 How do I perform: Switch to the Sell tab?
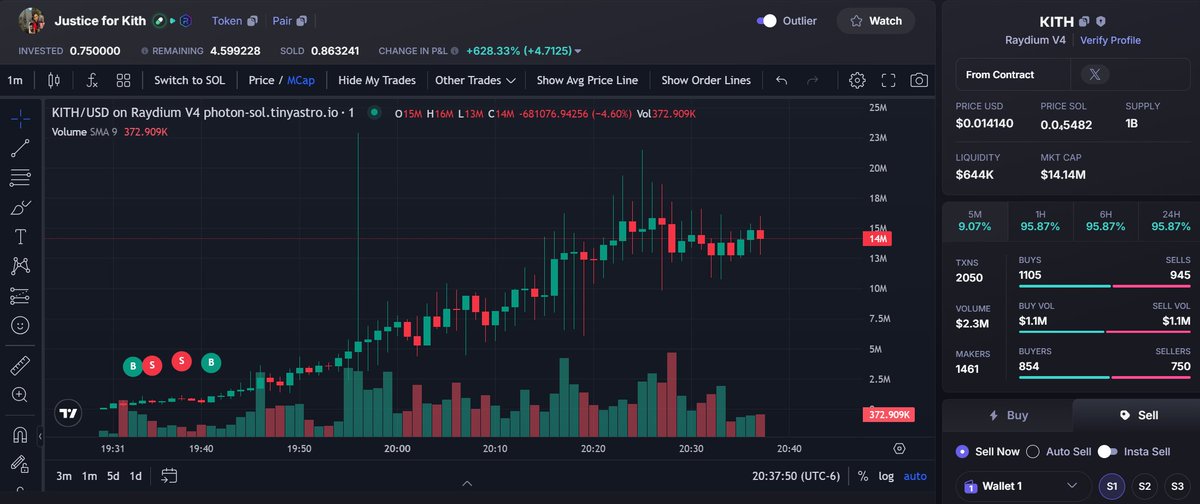1136,415
